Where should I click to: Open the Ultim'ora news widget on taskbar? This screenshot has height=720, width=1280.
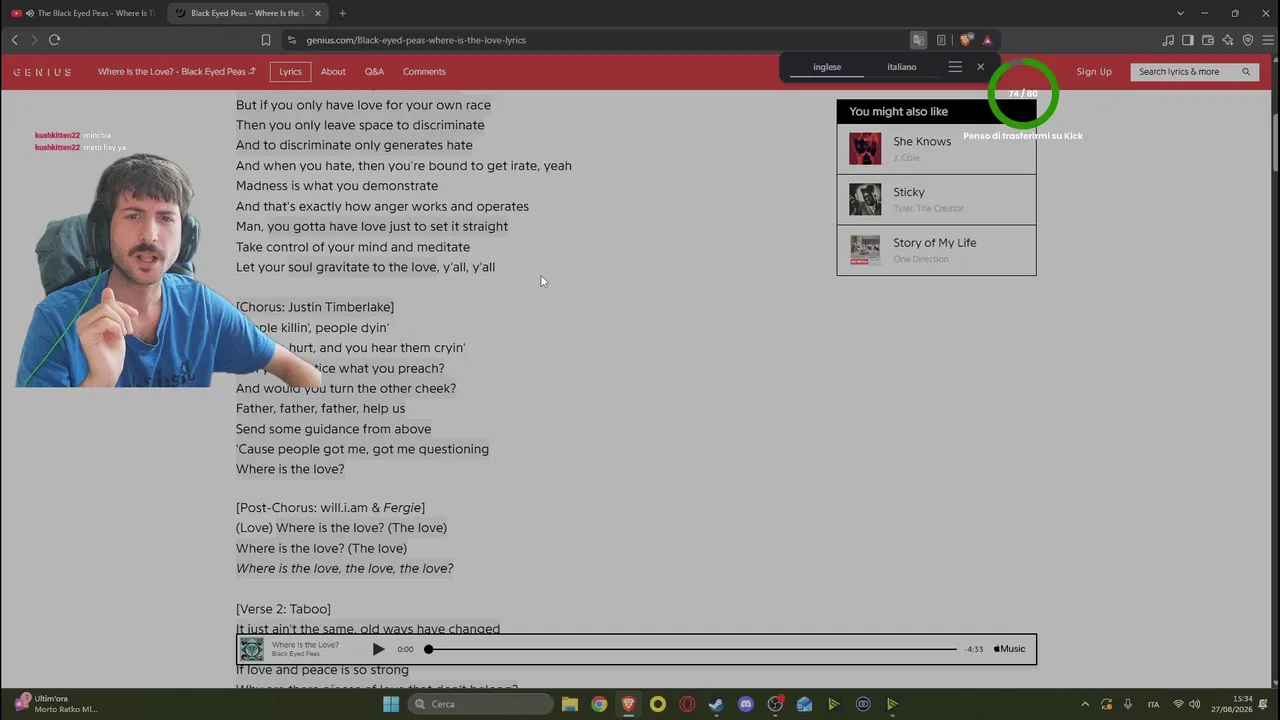point(57,704)
